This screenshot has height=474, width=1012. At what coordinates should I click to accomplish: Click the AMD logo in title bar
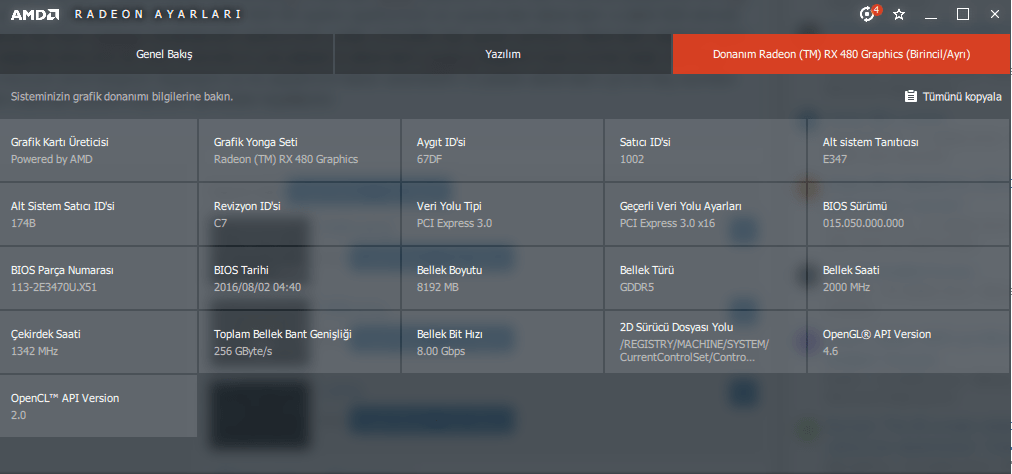pyautogui.click(x=35, y=14)
